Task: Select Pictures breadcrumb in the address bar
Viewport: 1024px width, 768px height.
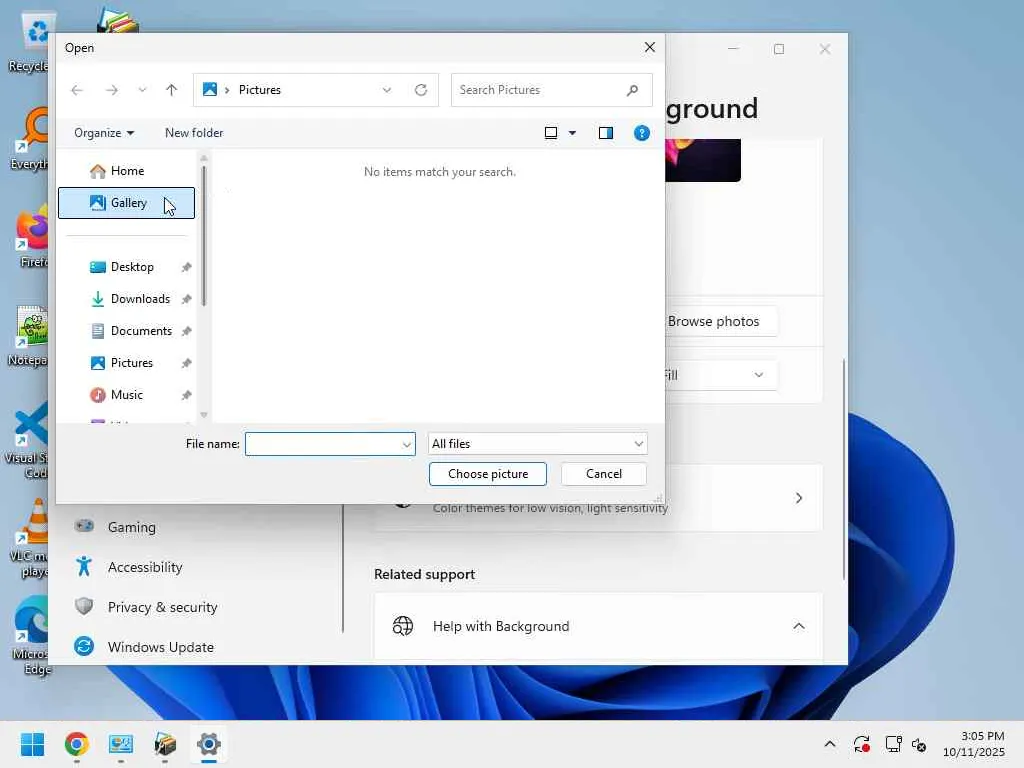Action: pyautogui.click(x=259, y=89)
